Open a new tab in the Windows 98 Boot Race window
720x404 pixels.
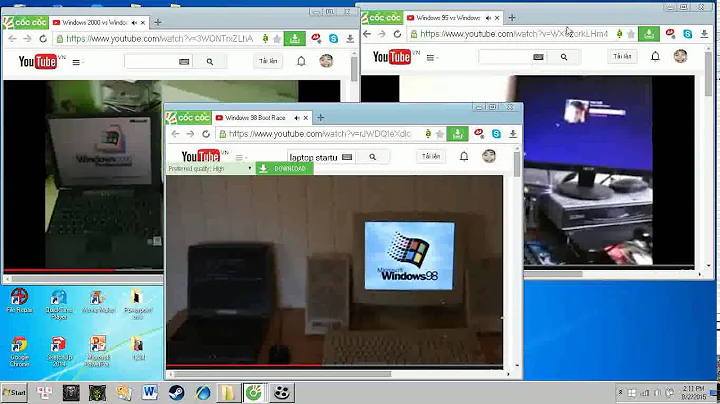[321, 118]
